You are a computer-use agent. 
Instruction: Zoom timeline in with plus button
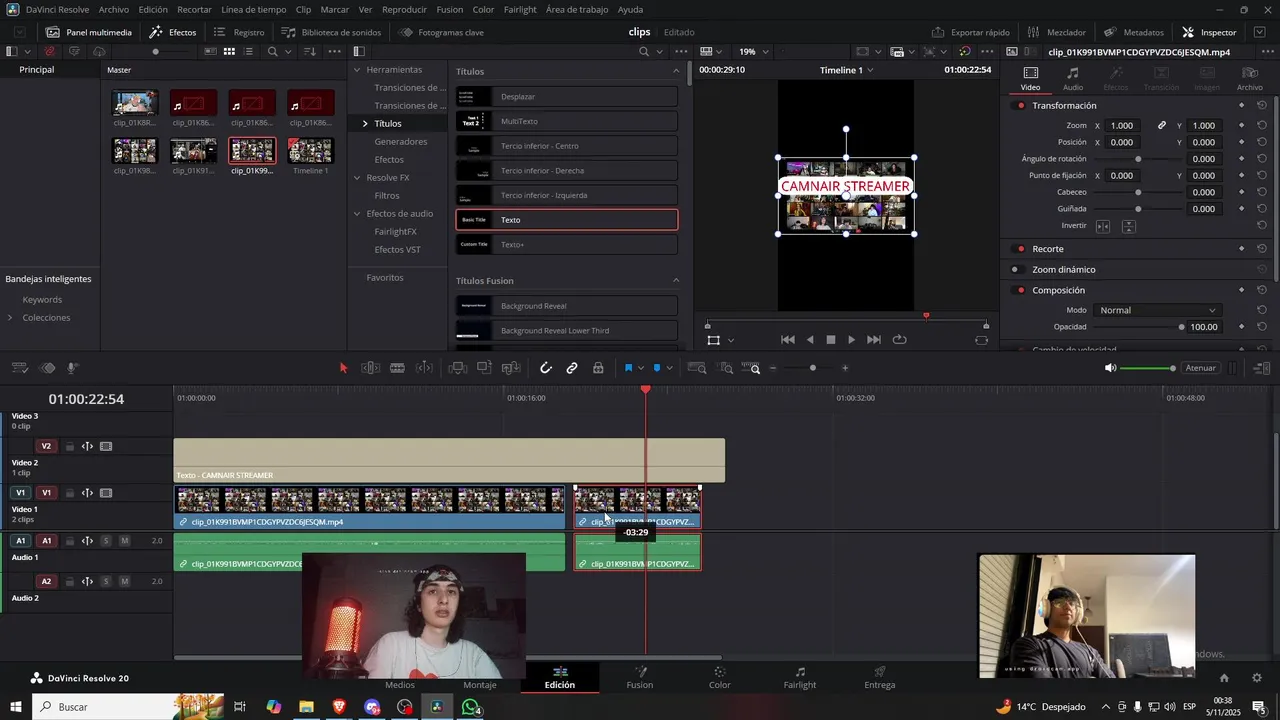tap(845, 368)
